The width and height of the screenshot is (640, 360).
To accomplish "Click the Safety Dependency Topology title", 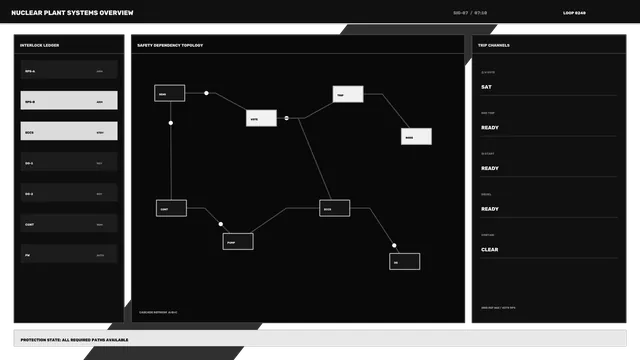I will (x=170, y=45).
